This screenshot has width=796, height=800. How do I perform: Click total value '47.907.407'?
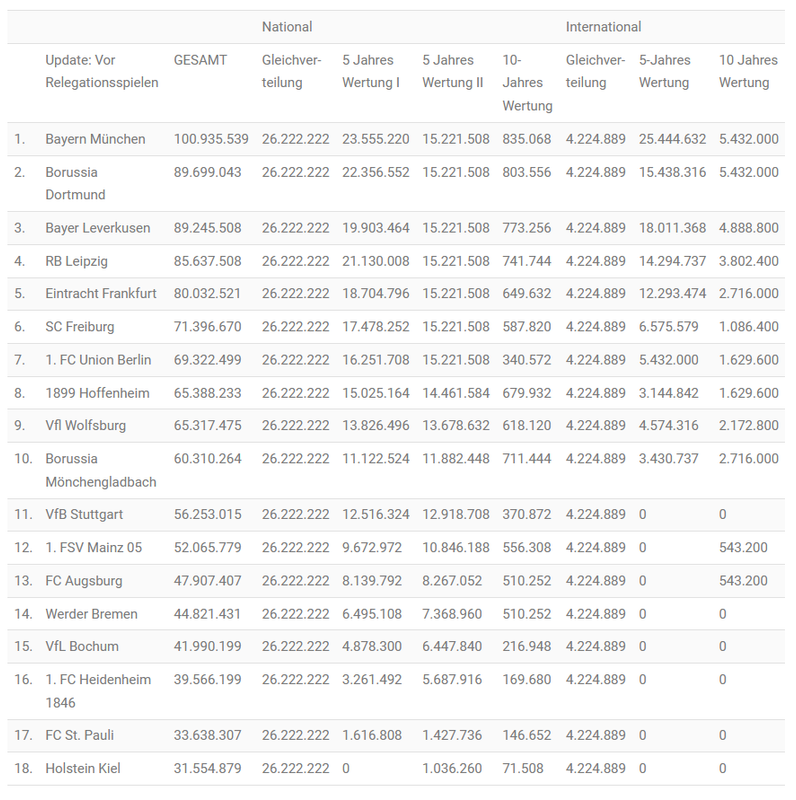pyautogui.click(x=207, y=581)
